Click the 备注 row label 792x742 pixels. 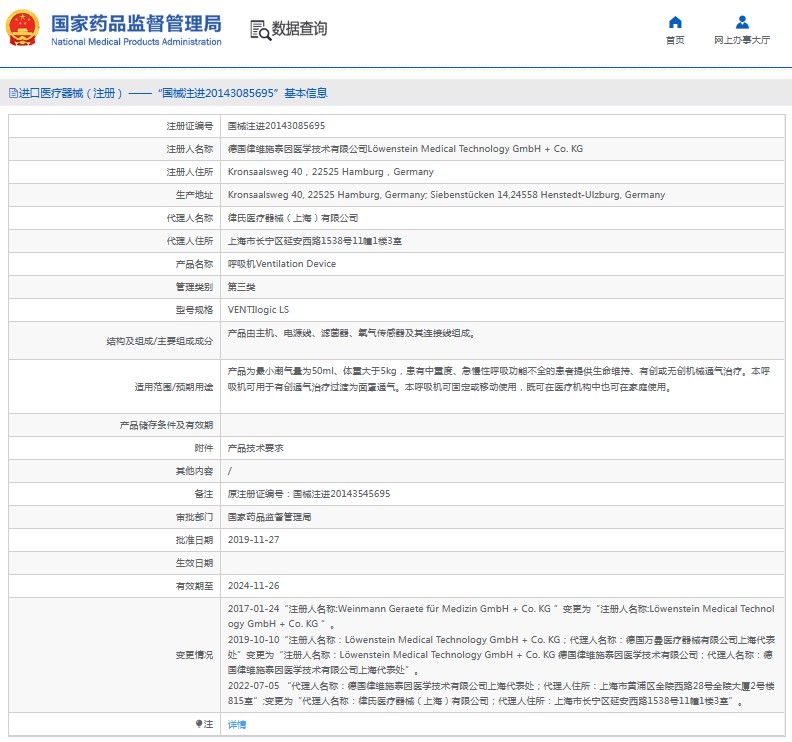tap(204, 494)
